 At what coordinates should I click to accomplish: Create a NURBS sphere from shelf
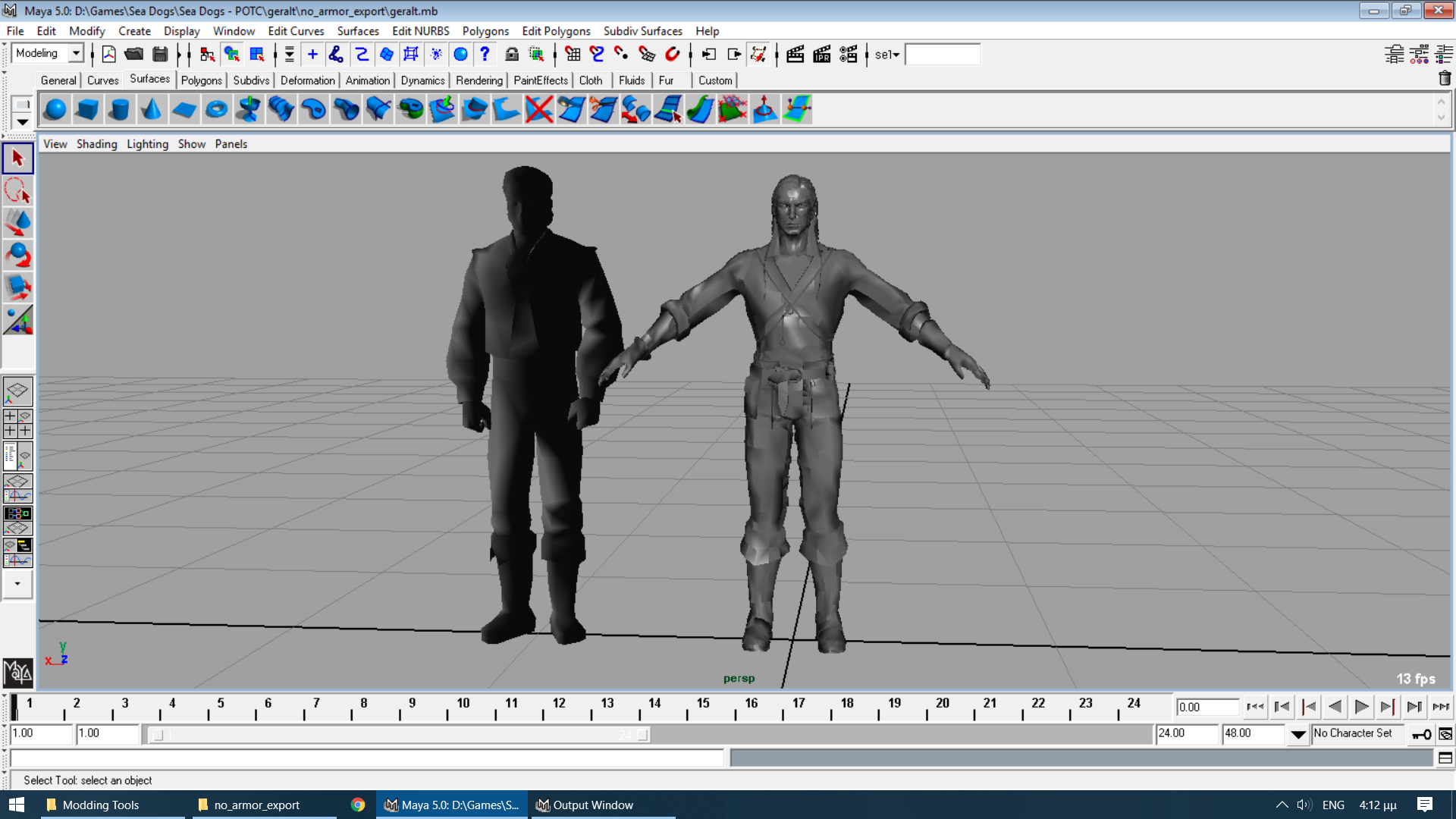pos(55,110)
